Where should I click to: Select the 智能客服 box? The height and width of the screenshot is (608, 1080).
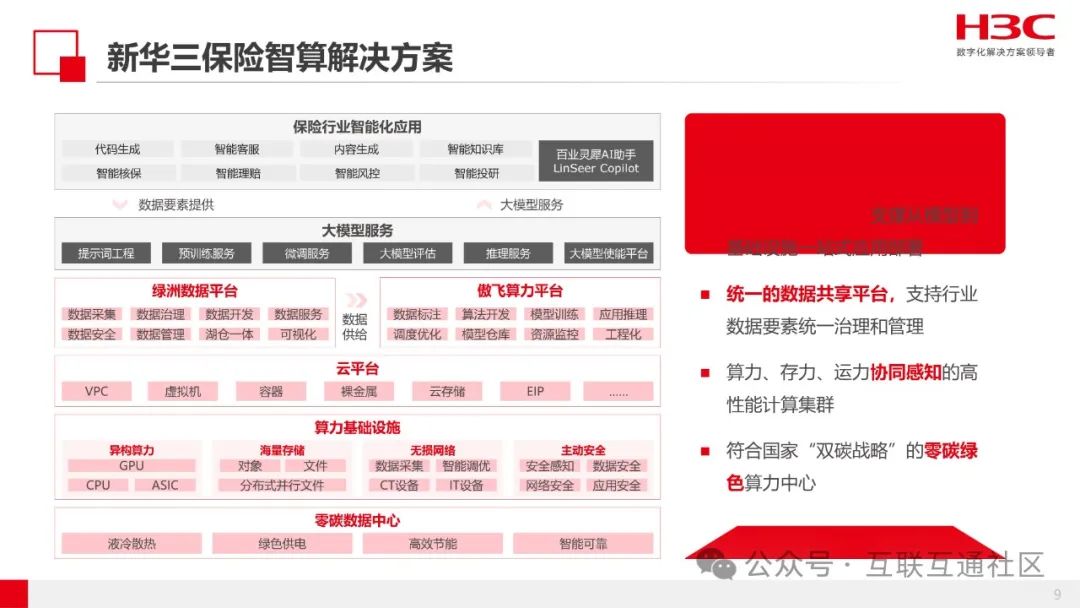click(237, 149)
